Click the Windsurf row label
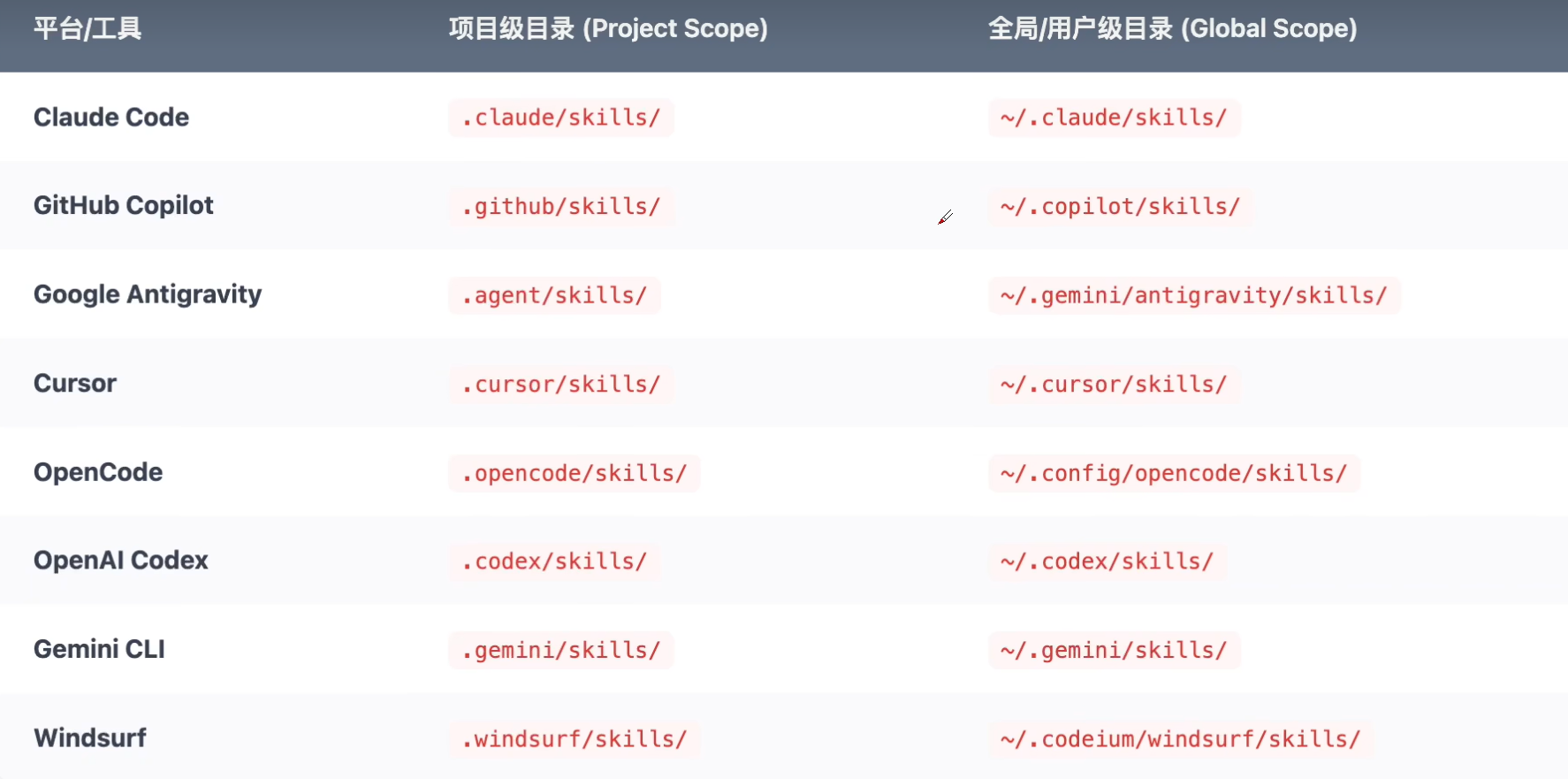1568x779 pixels. (x=90, y=738)
